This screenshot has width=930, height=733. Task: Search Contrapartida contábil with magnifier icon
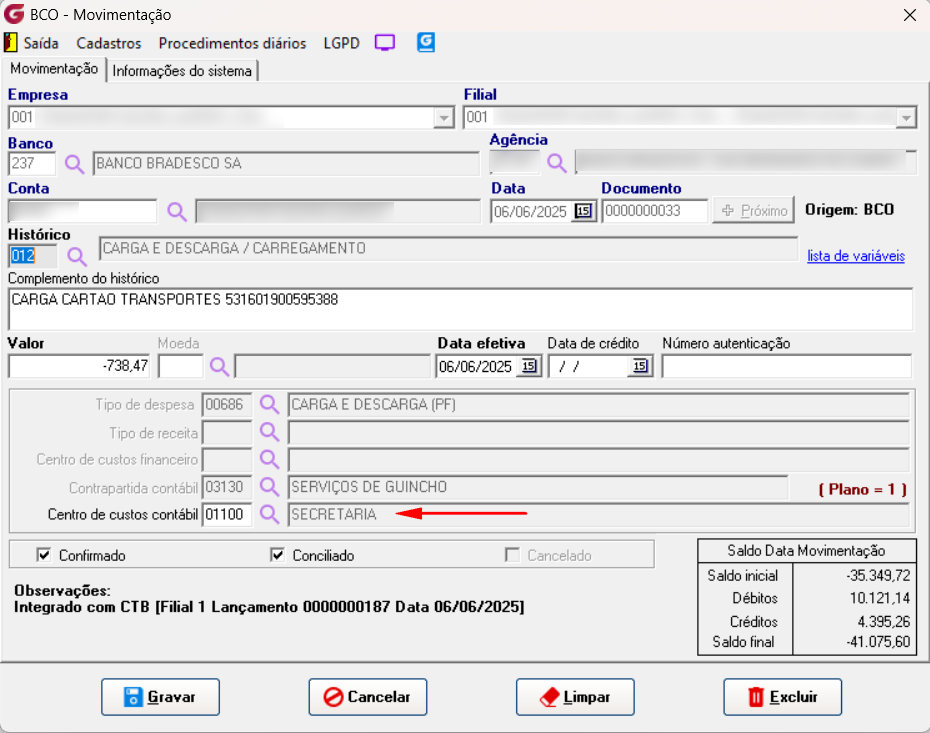(x=269, y=487)
